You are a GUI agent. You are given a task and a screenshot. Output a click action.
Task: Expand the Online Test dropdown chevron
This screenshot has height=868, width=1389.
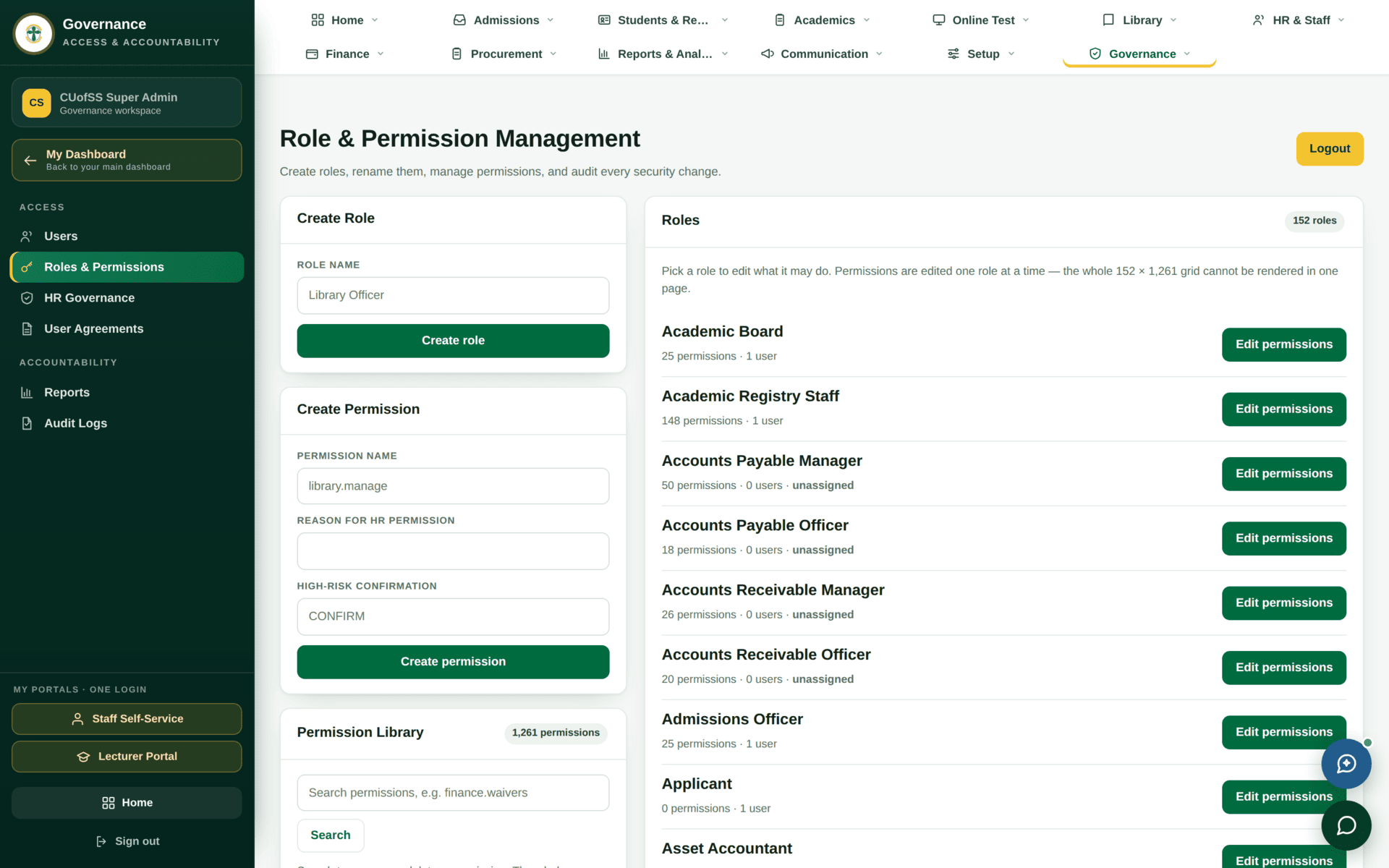[x=1026, y=20]
